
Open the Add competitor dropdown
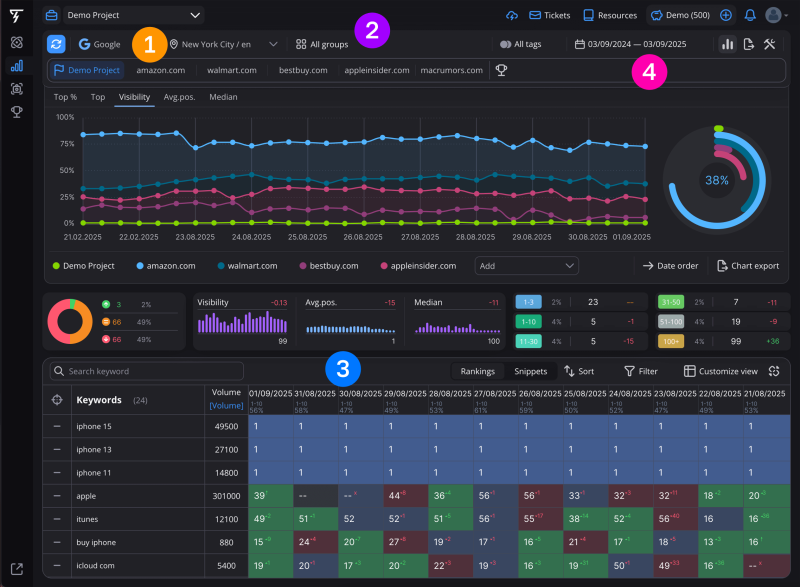pos(526,266)
